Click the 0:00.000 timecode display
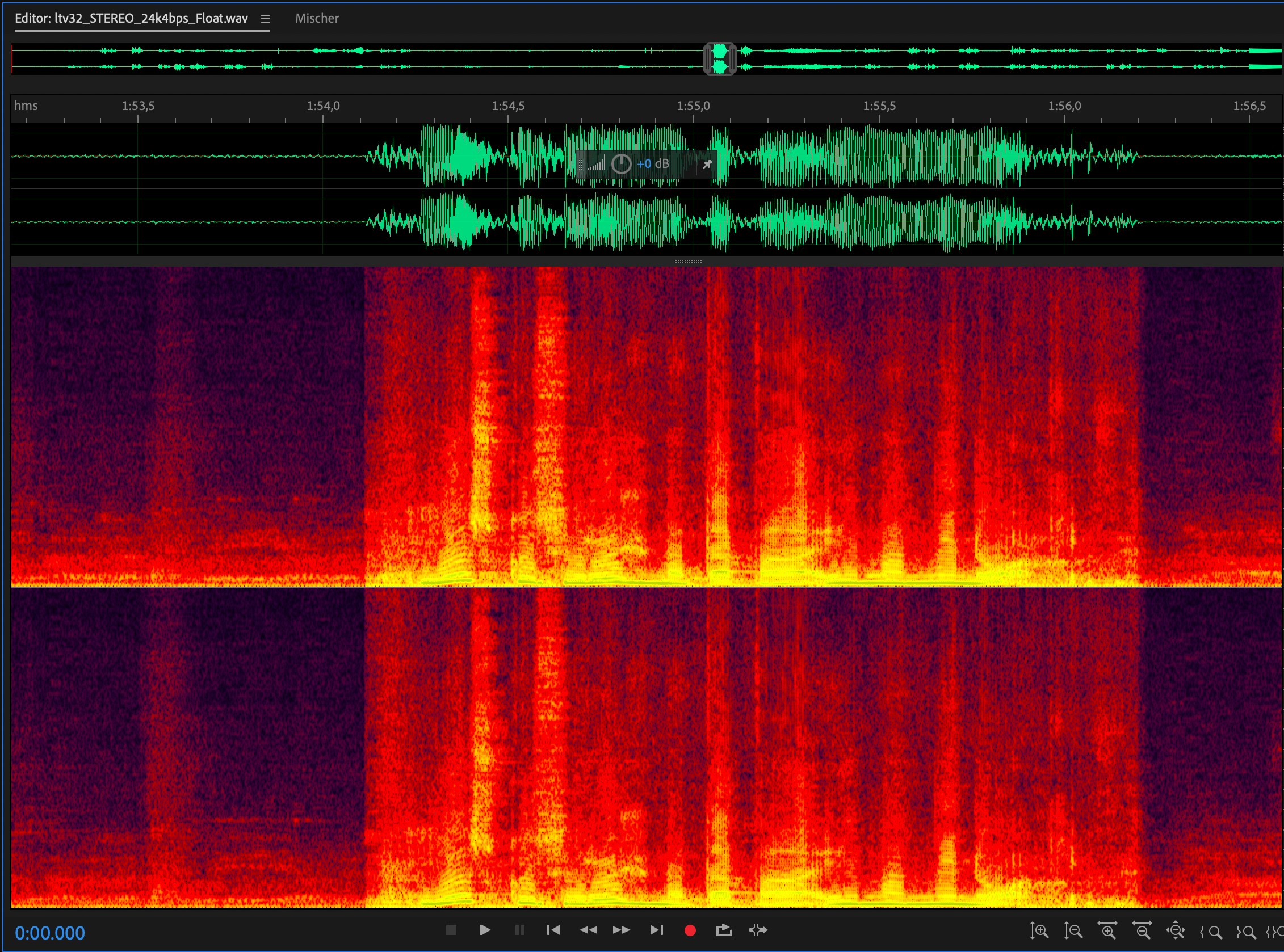This screenshot has height=952, width=1284. (x=50, y=933)
